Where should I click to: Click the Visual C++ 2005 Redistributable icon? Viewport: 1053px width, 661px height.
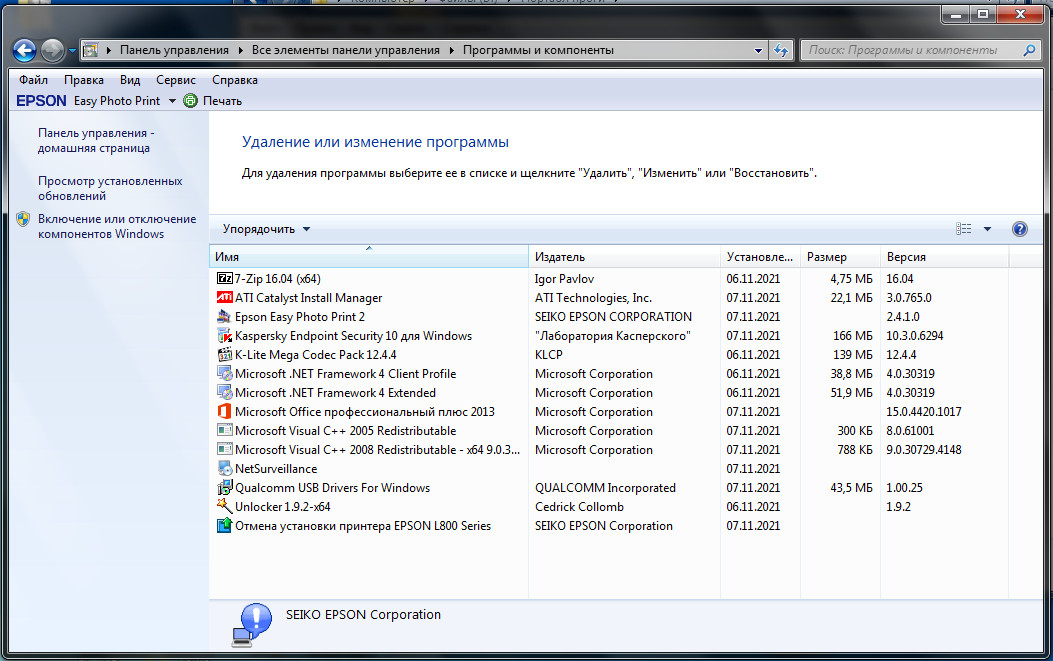224,430
